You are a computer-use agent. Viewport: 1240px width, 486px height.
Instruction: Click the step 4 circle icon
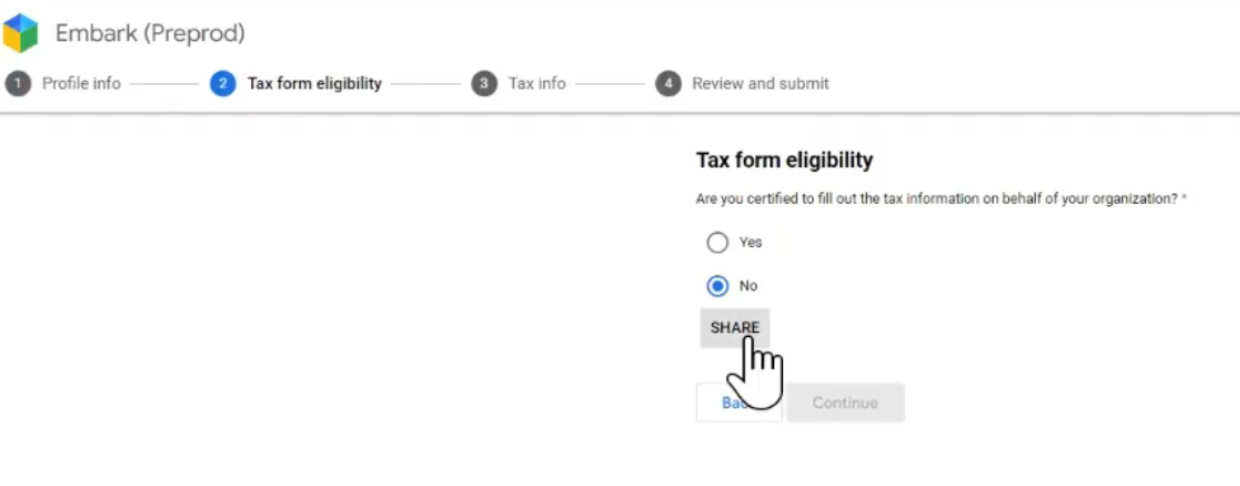pos(668,84)
